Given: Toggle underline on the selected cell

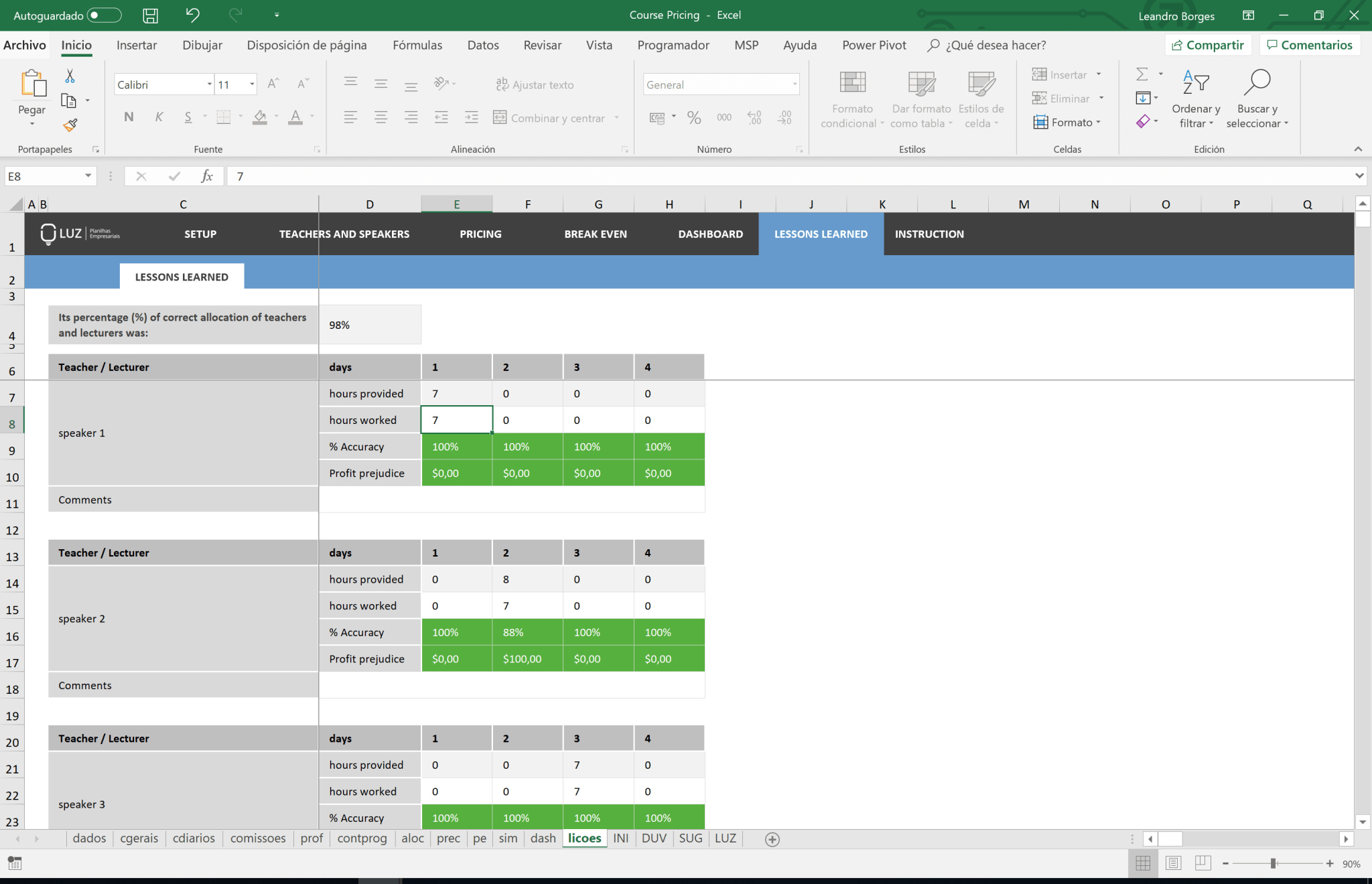Looking at the screenshot, I should coord(188,117).
